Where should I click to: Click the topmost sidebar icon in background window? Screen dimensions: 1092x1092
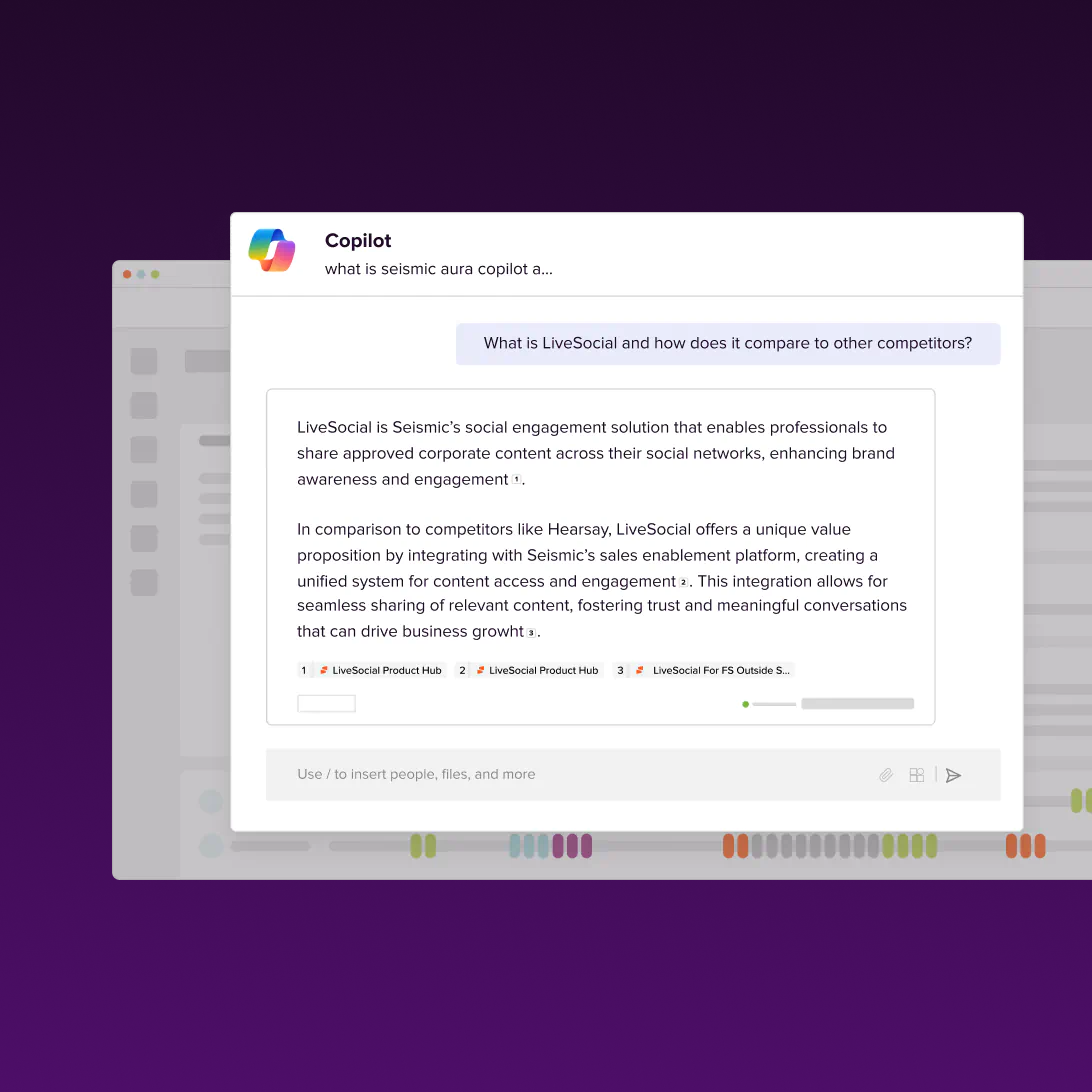tap(144, 361)
